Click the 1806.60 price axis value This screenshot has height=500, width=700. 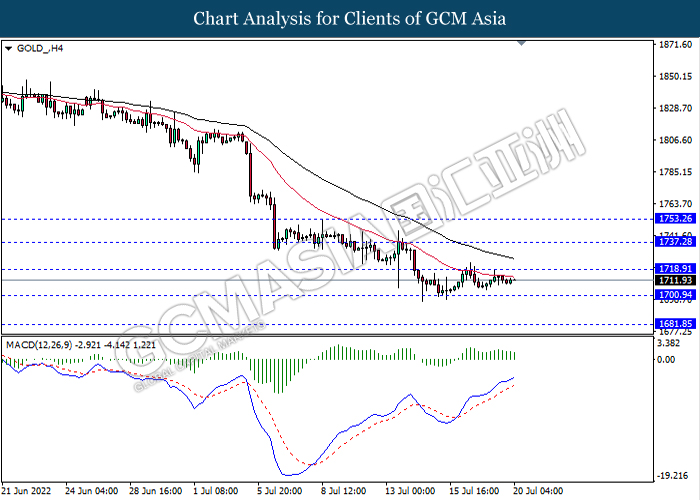coord(675,140)
